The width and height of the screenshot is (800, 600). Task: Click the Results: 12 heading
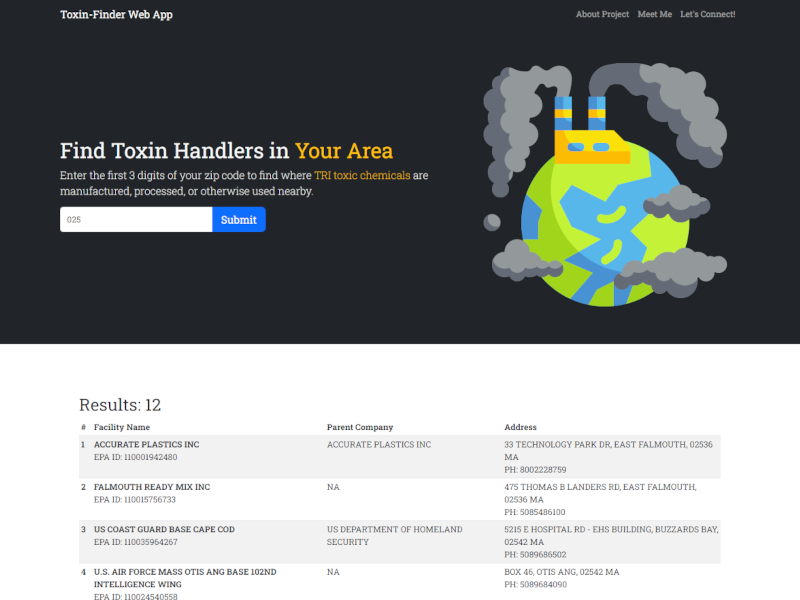pyautogui.click(x=120, y=405)
